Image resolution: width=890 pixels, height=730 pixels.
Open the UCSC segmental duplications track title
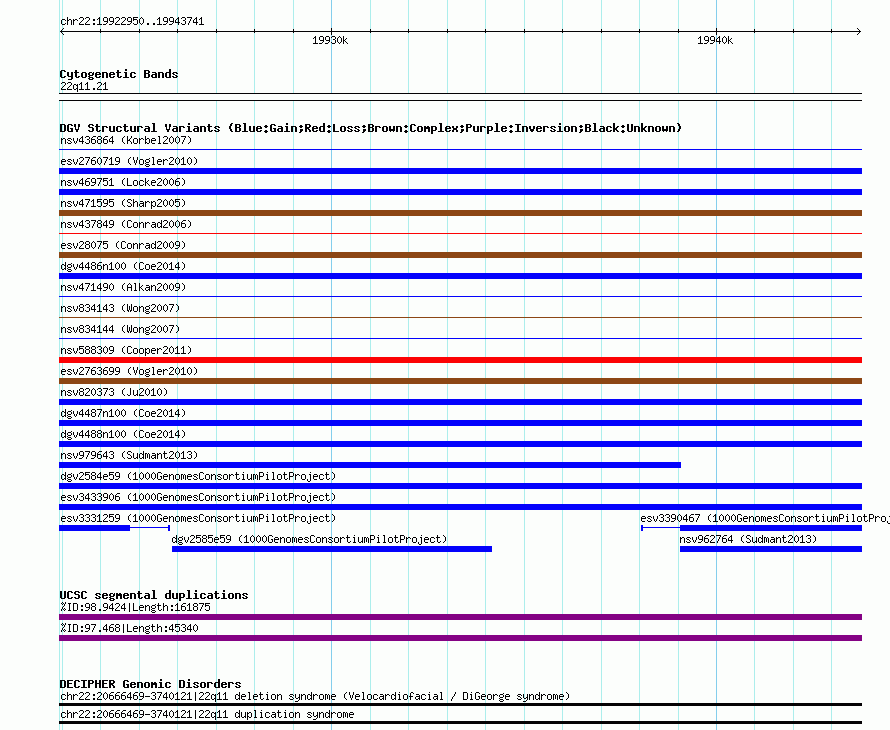coord(154,595)
